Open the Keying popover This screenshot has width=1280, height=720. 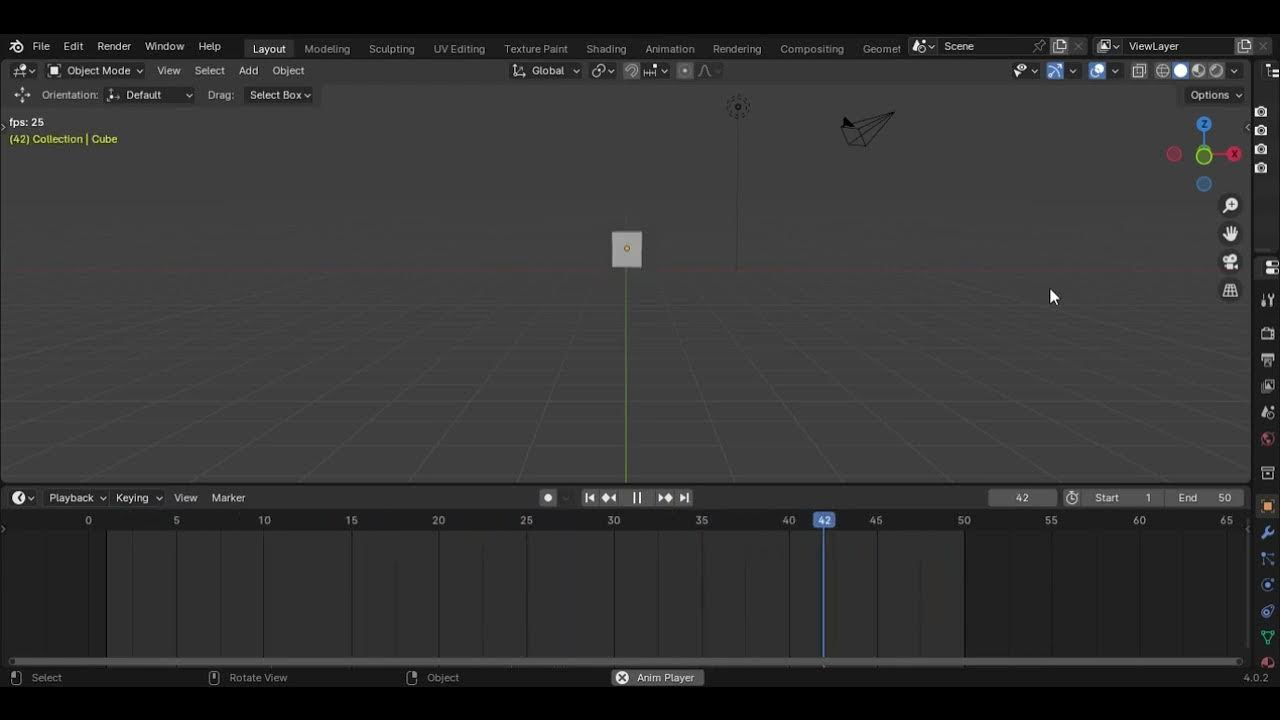138,498
